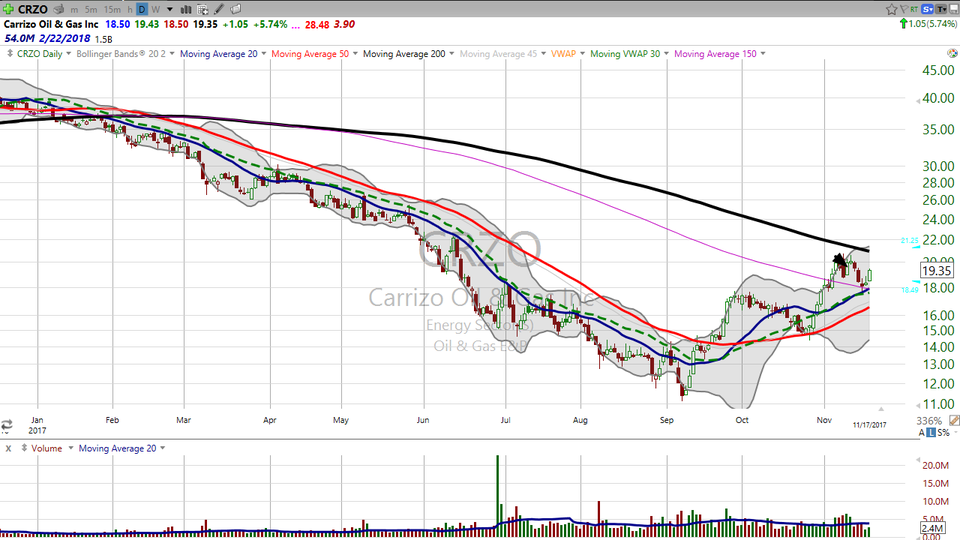Viewport: 960px width, 540px height.
Task: Open the T menu icon
Action: [940, 9]
